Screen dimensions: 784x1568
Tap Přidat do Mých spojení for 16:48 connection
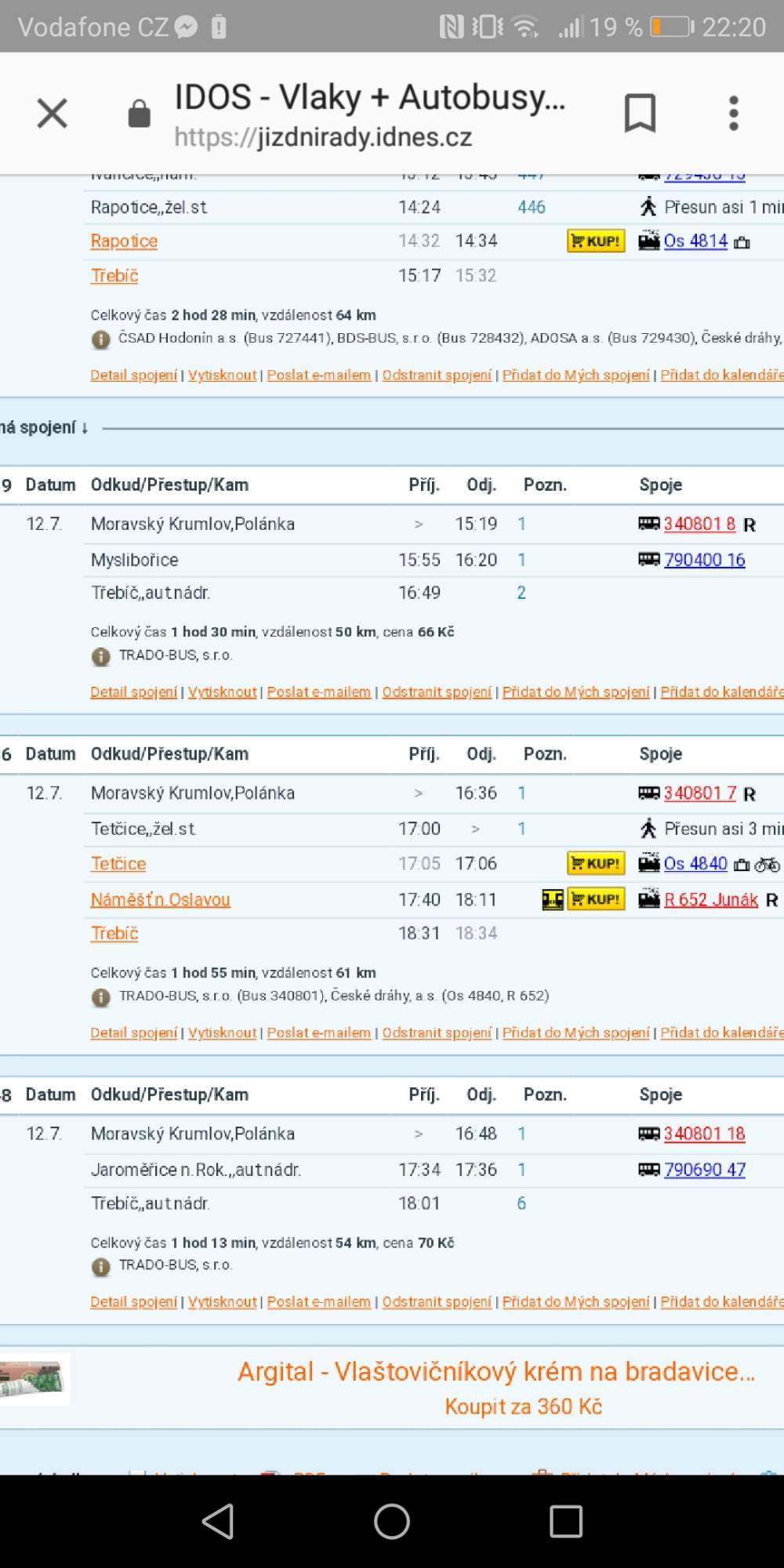[576, 1301]
